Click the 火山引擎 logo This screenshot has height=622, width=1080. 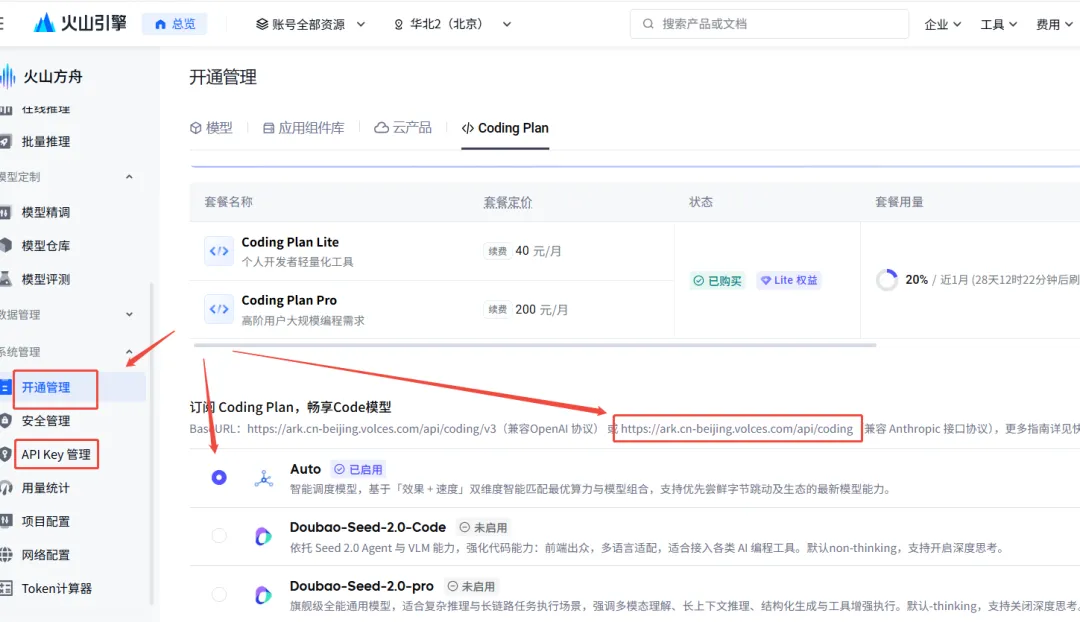[80, 23]
